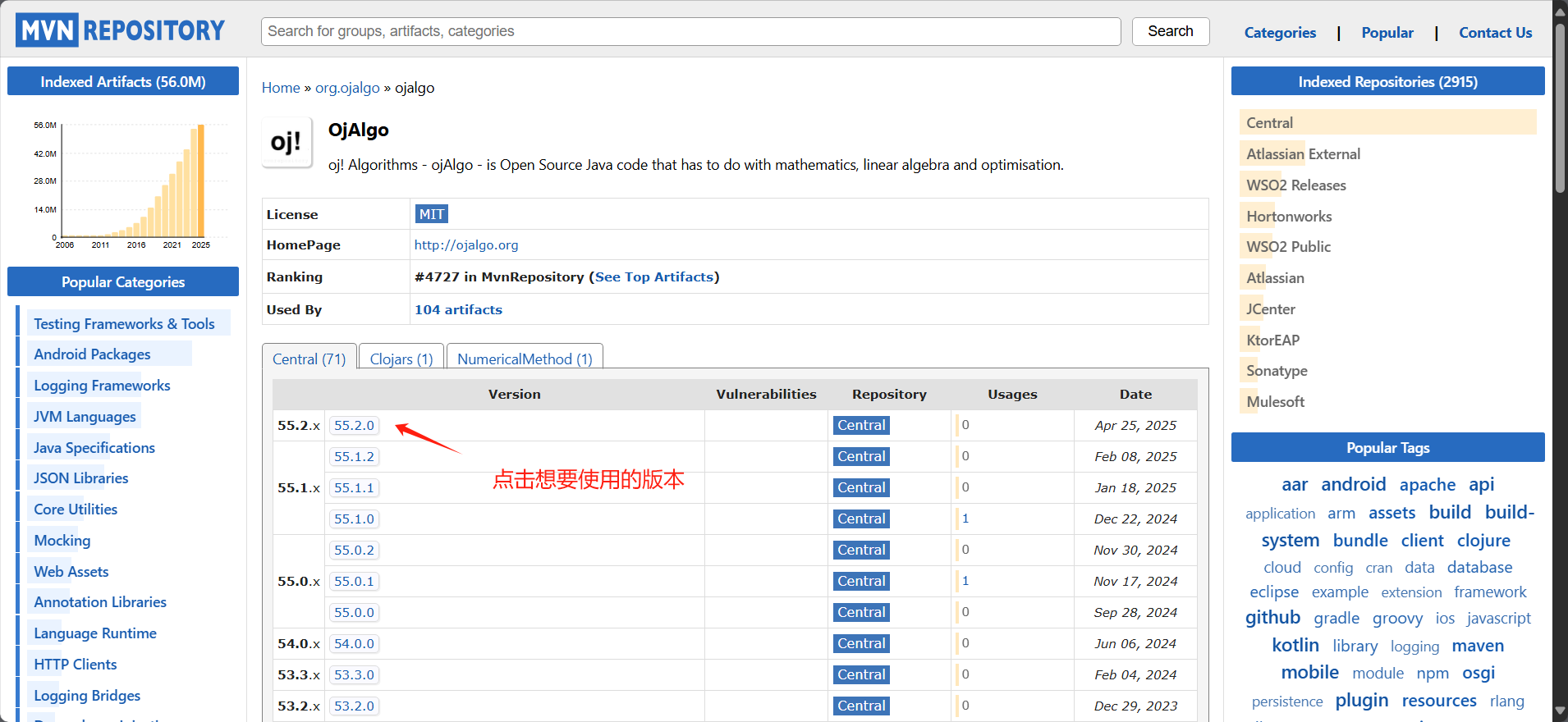Open the Web Assets category
Screen dimensions: 1568x722
(71, 572)
